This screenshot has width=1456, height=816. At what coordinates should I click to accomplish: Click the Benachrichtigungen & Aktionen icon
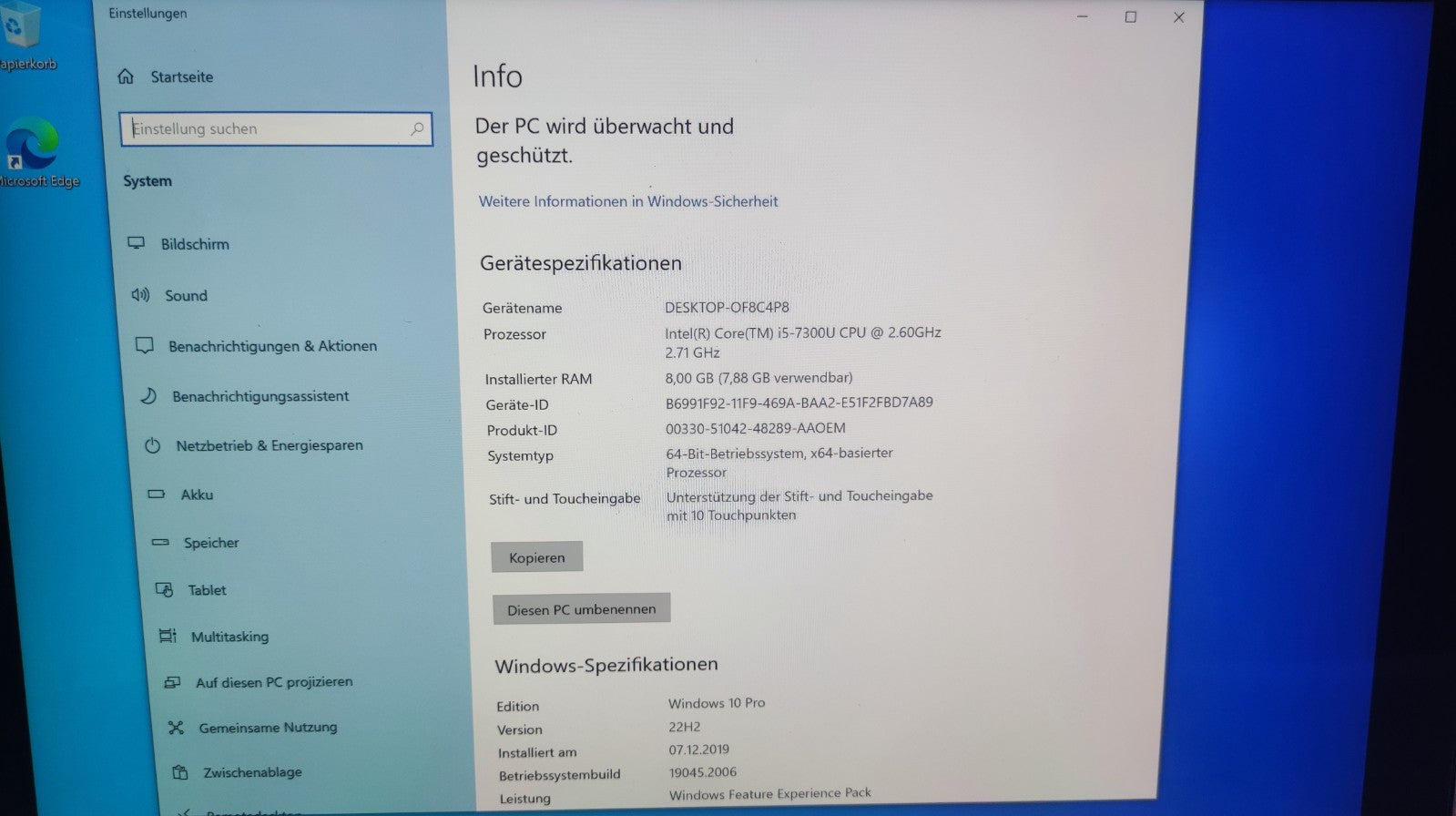(x=144, y=345)
